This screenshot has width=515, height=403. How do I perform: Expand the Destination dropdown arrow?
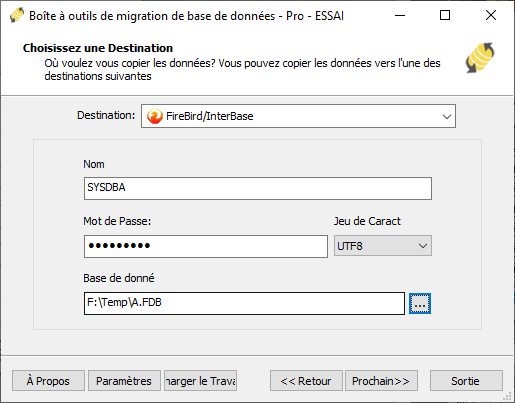tap(447, 116)
